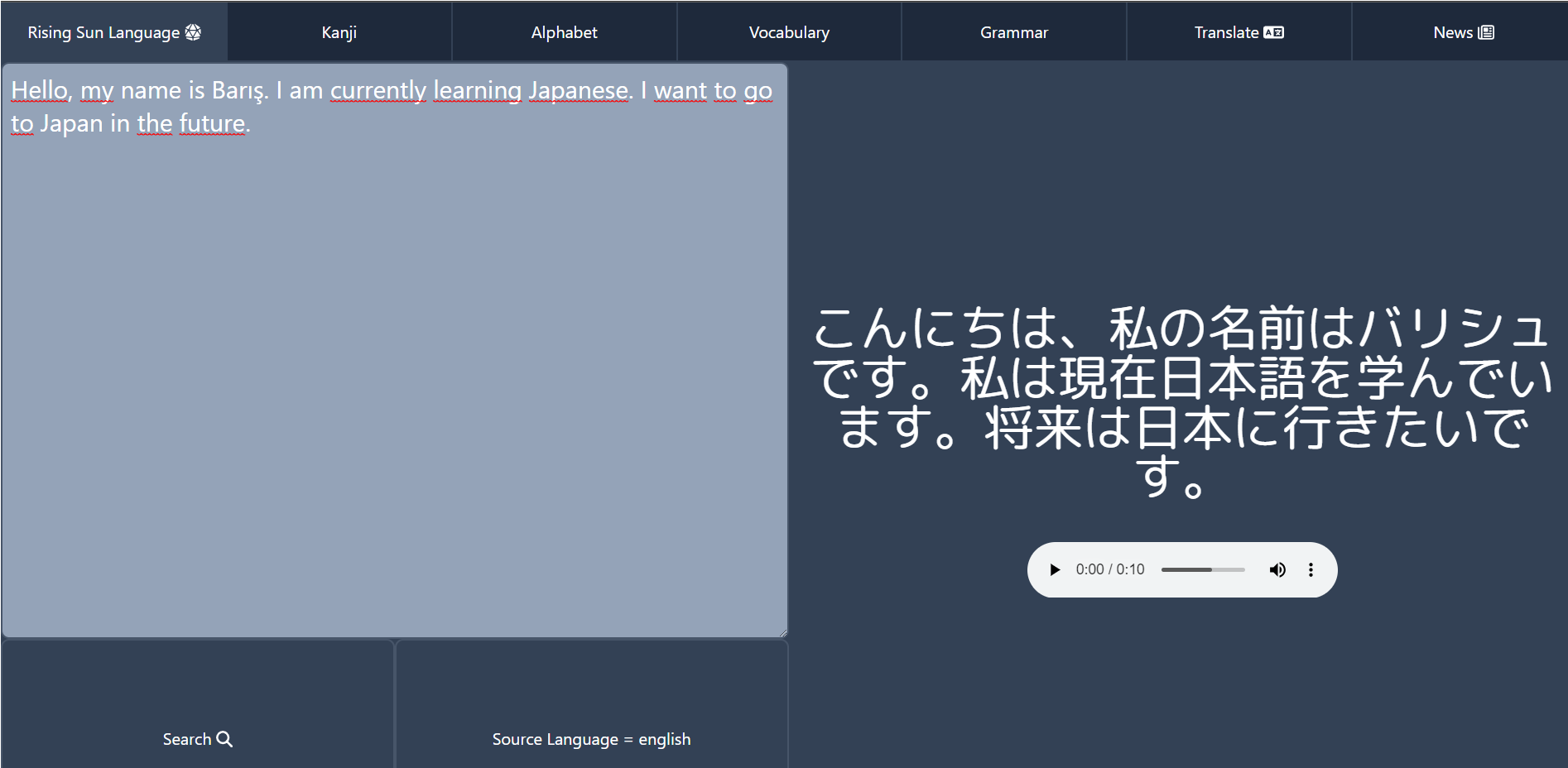
Task: Switch to the Kanji tab
Action: pyautogui.click(x=339, y=31)
